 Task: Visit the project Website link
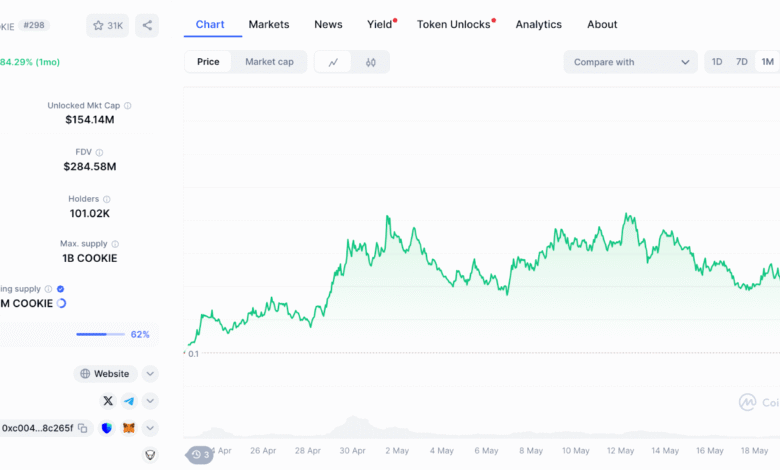pyautogui.click(x=105, y=374)
